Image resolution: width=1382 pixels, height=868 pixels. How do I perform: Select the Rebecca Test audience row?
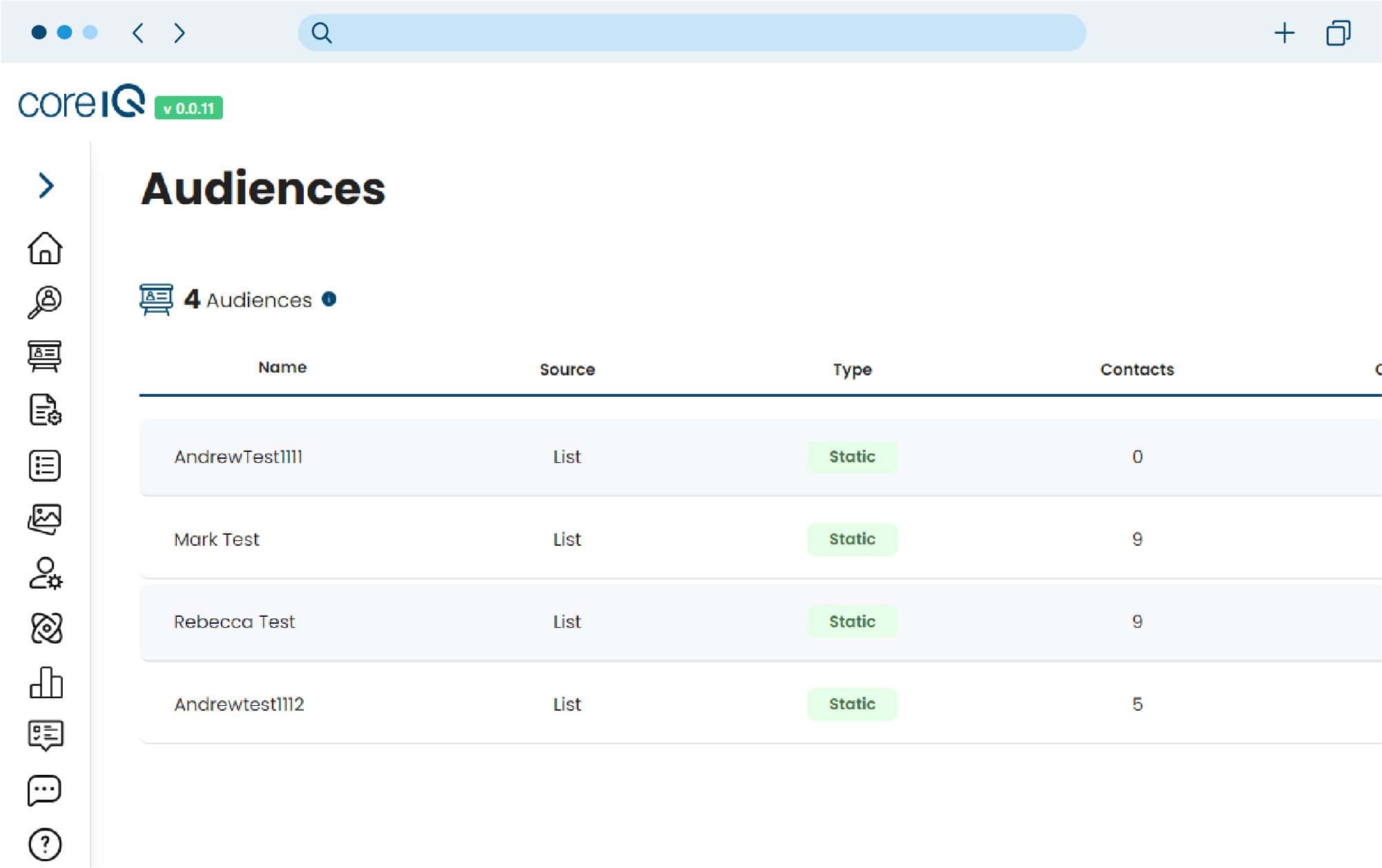point(234,622)
